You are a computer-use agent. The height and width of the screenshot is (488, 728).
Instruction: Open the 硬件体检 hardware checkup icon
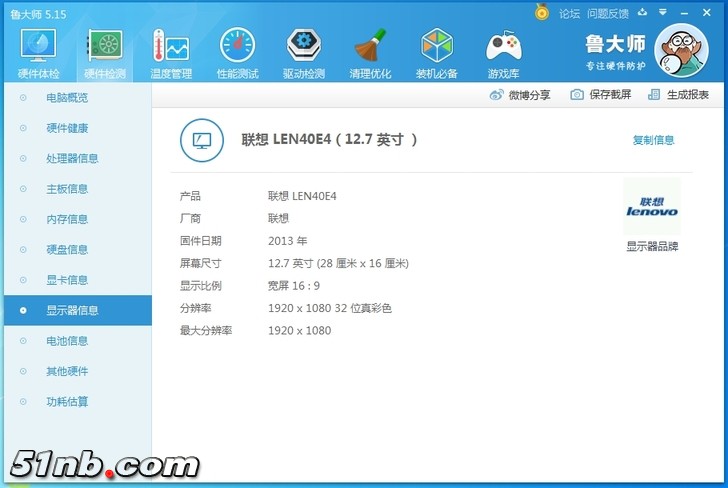pyautogui.click(x=38, y=52)
